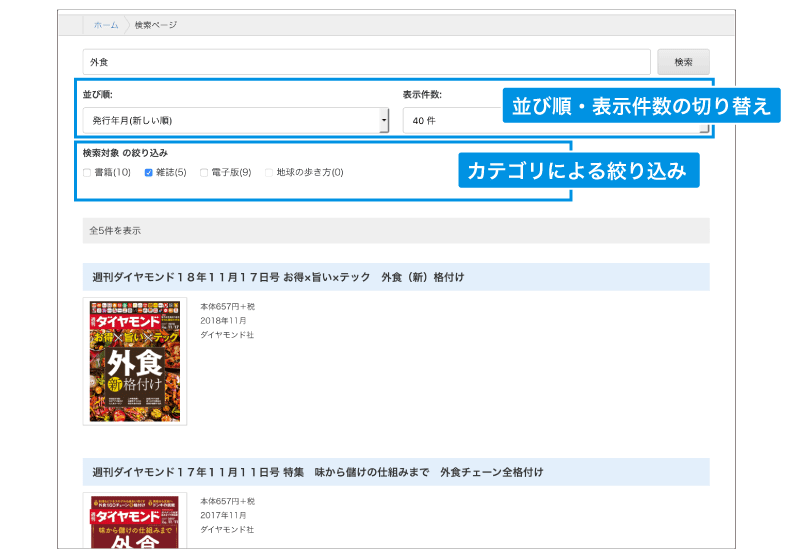Click ダイヤモンド社 under the 2017 issue

coord(227,530)
